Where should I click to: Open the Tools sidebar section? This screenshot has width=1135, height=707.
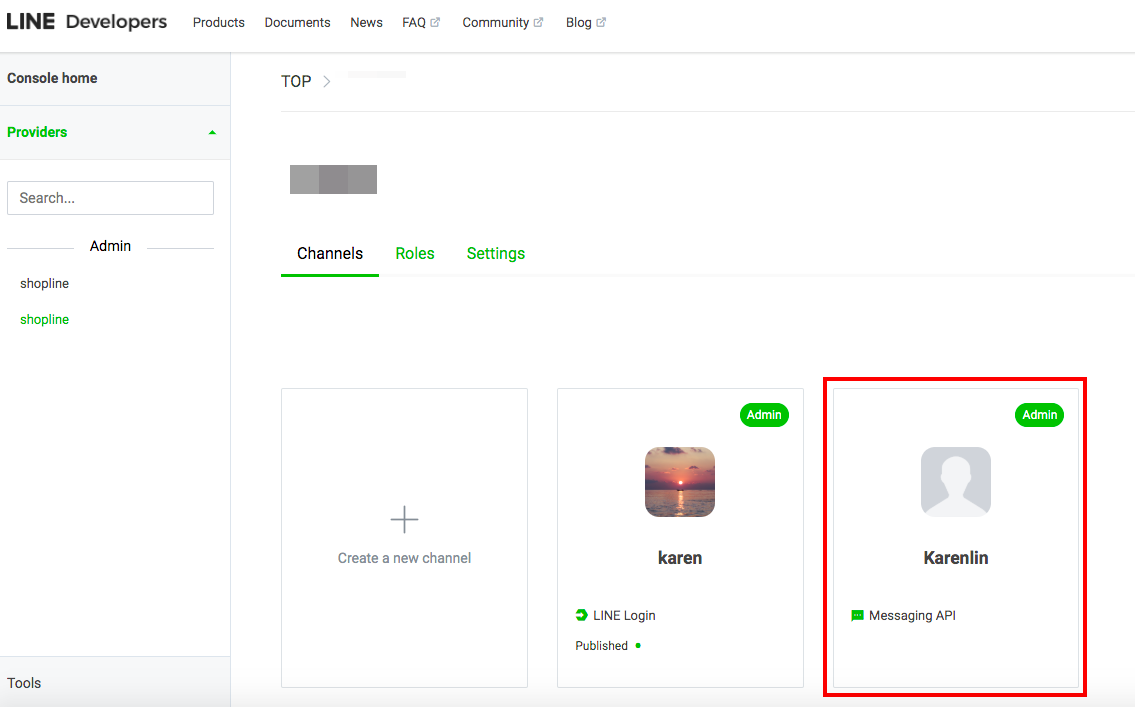tap(24, 683)
